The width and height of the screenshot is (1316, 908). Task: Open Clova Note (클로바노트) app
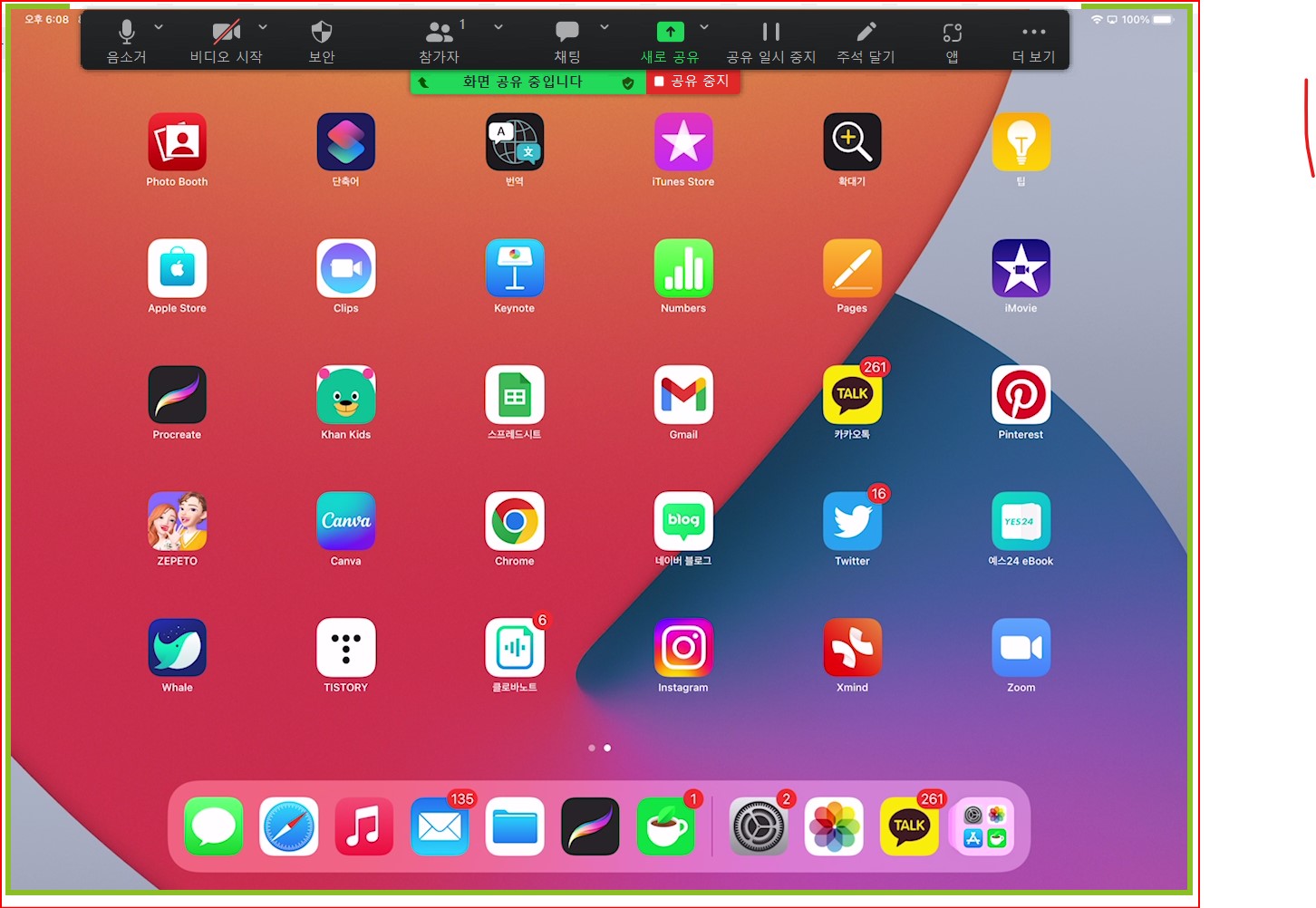[515, 648]
